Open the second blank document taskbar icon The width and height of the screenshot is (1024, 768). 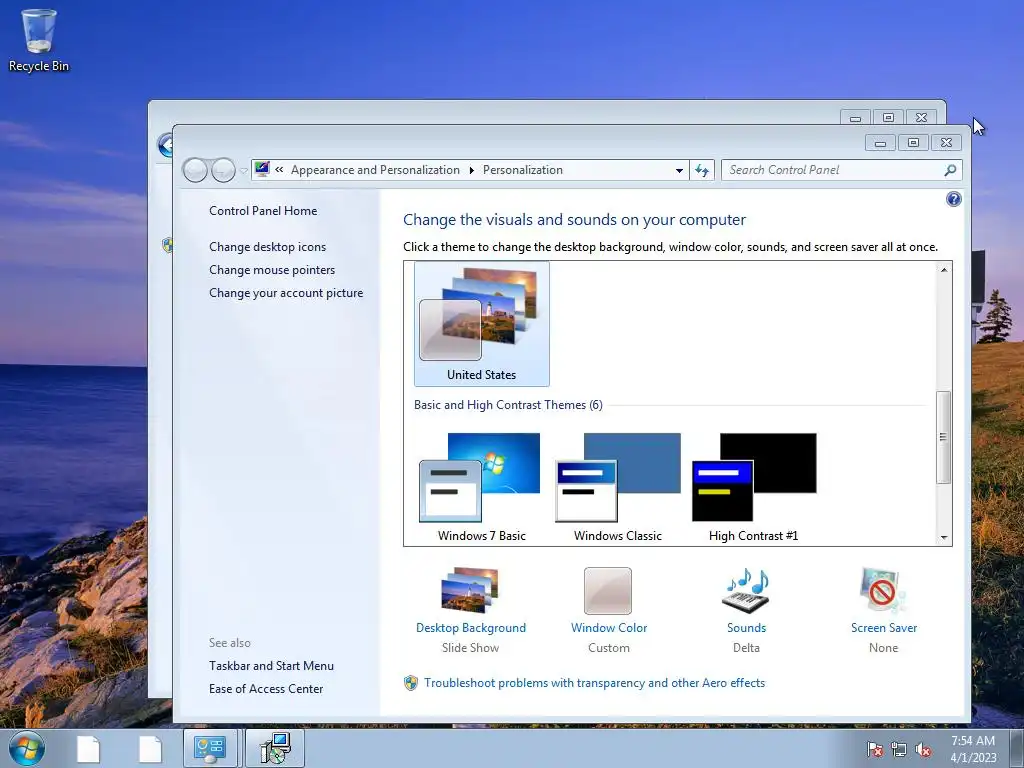pyautogui.click(x=150, y=749)
